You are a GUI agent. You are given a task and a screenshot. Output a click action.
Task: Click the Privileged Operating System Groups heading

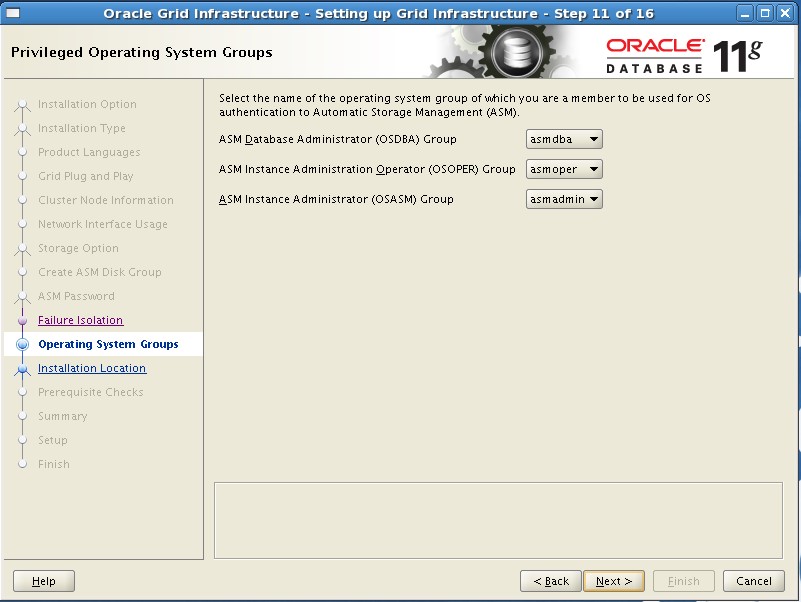coord(142,53)
